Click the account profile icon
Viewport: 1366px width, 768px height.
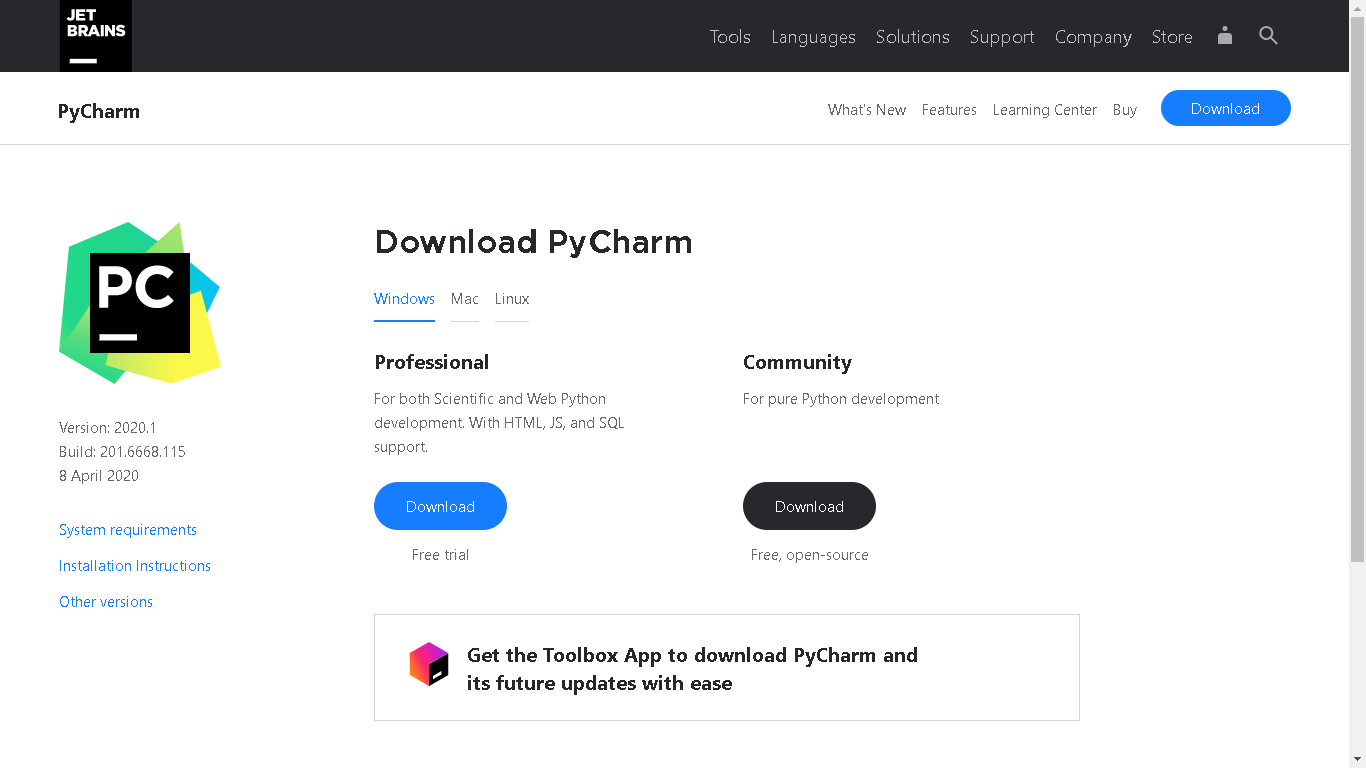[1224, 36]
